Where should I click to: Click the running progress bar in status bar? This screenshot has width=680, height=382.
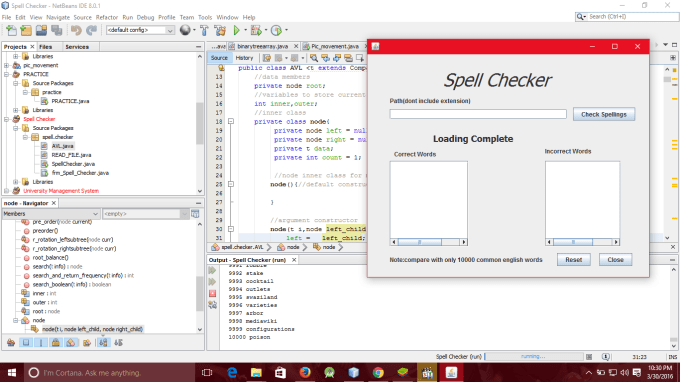[534, 356]
